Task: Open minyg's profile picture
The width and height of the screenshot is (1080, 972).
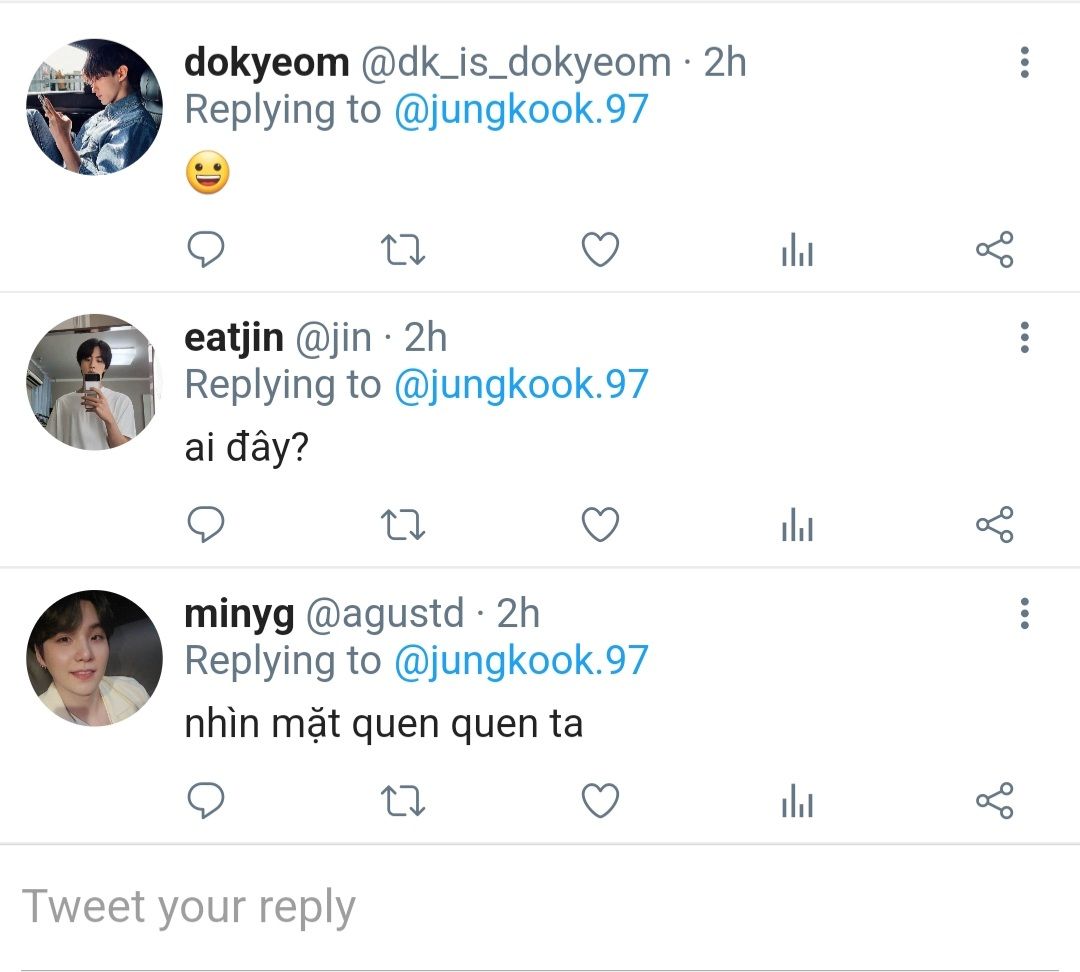Action: 94,658
